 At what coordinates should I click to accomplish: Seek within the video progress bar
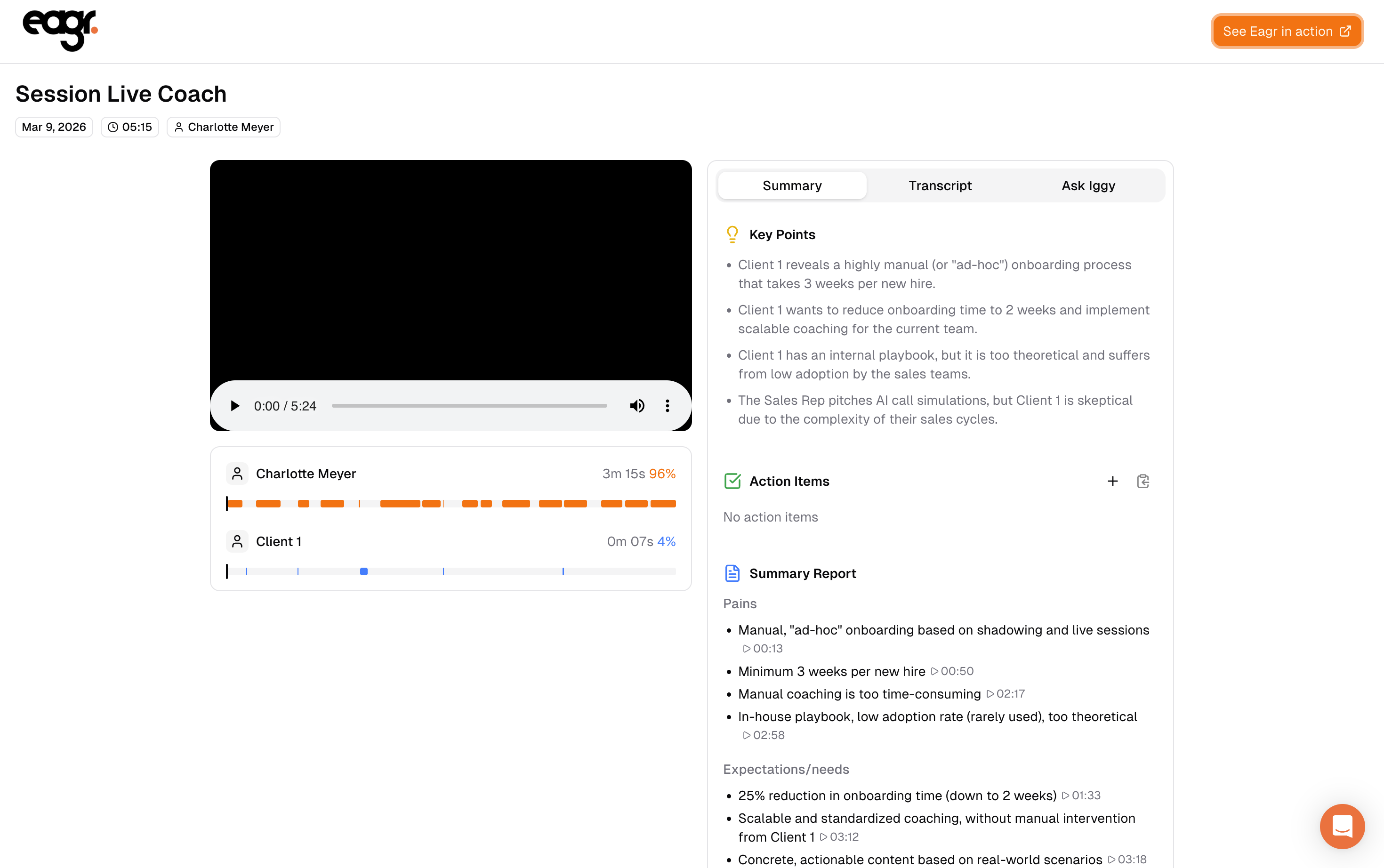pos(469,406)
